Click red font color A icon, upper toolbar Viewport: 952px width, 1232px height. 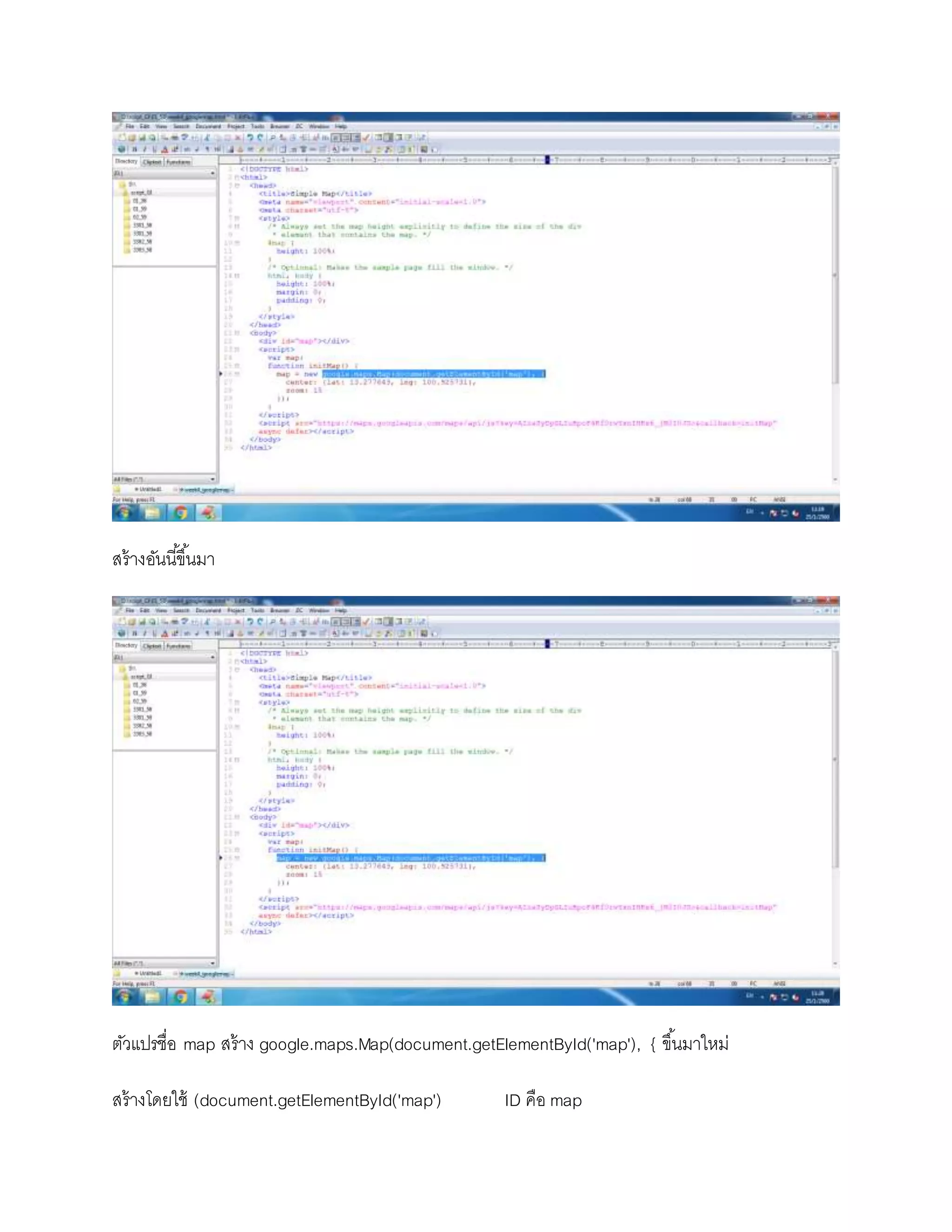[165, 150]
